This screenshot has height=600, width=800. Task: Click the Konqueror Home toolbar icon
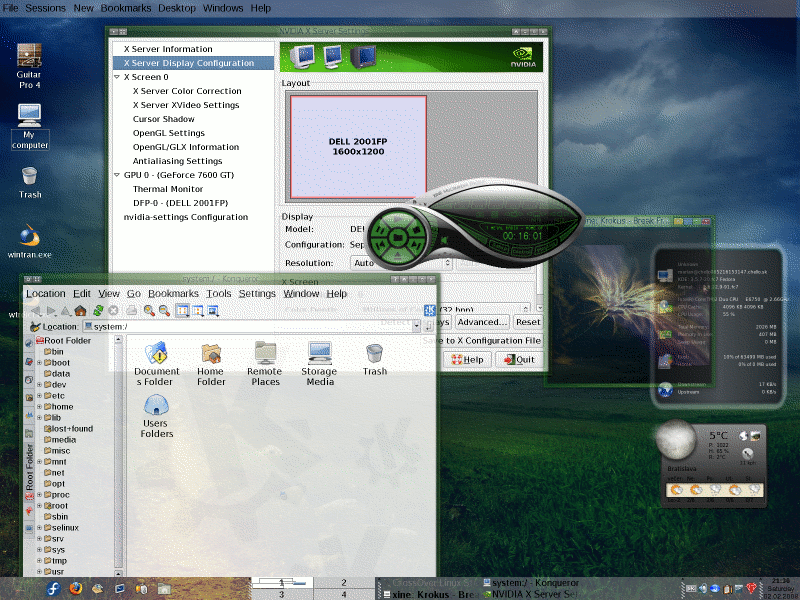coord(81,310)
